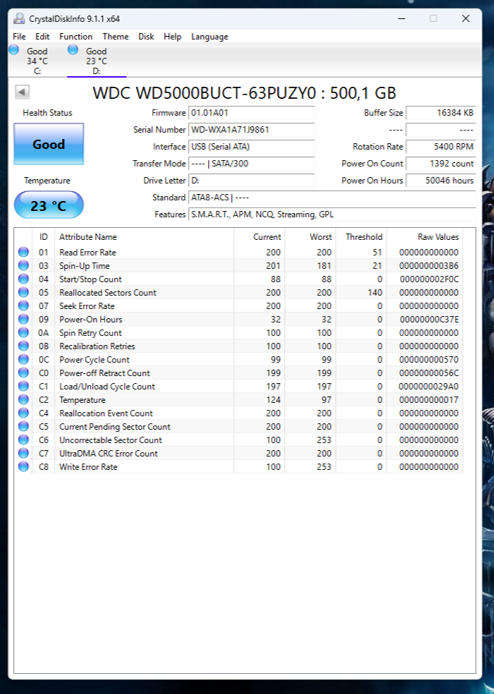Click status icon for Reallocation Event Count
The width and height of the screenshot is (494, 694).
pyautogui.click(x=23, y=413)
